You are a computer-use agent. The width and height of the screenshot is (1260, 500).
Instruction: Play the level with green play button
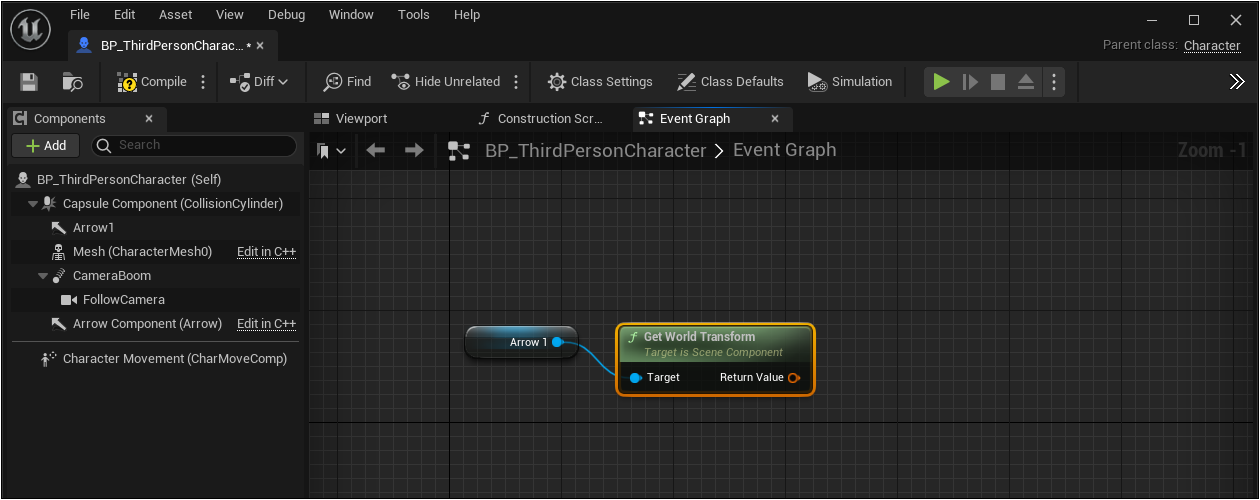pos(941,82)
